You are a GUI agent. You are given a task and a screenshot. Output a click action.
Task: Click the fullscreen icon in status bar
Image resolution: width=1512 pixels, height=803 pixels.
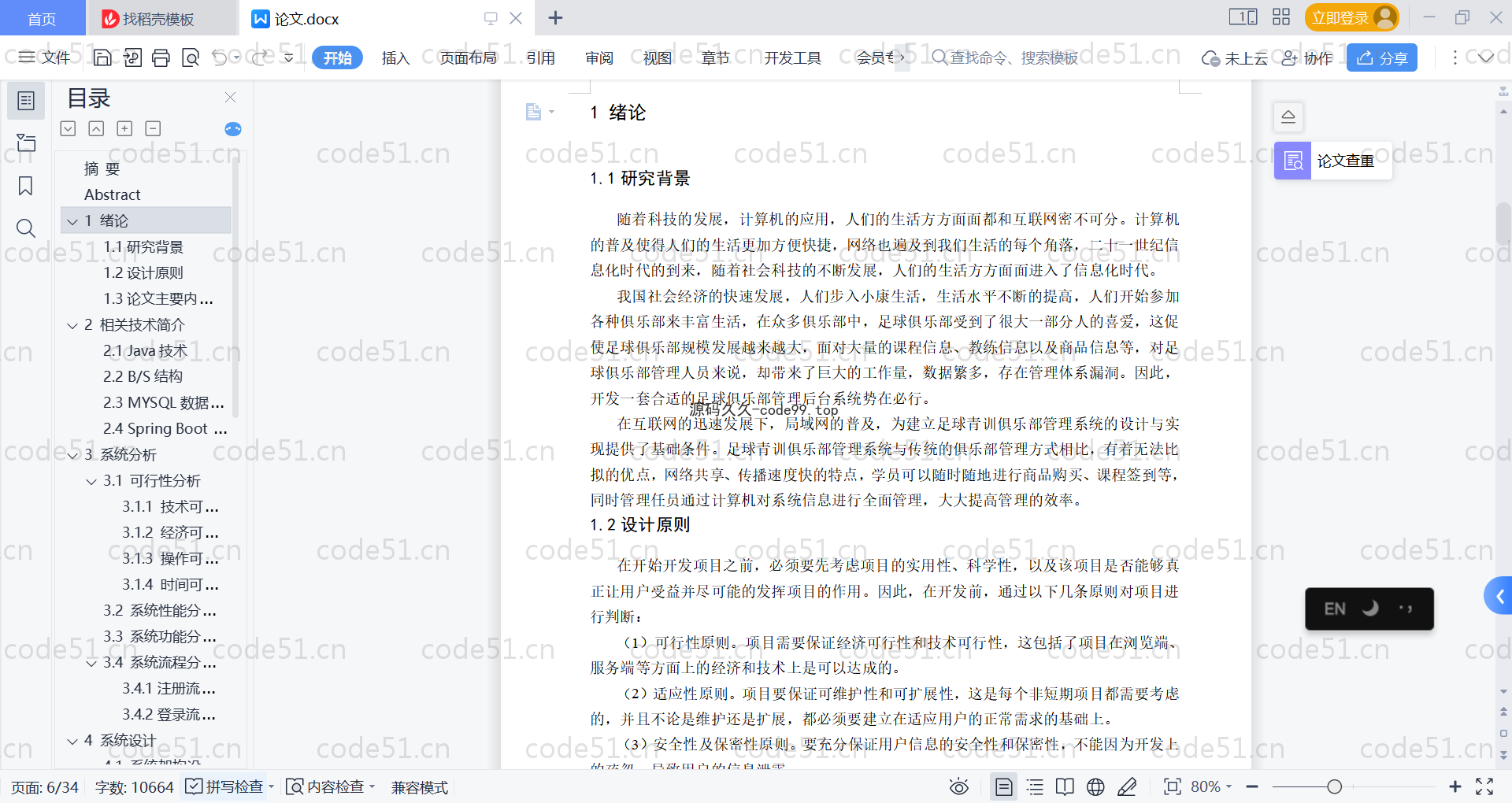pyautogui.click(x=1484, y=786)
